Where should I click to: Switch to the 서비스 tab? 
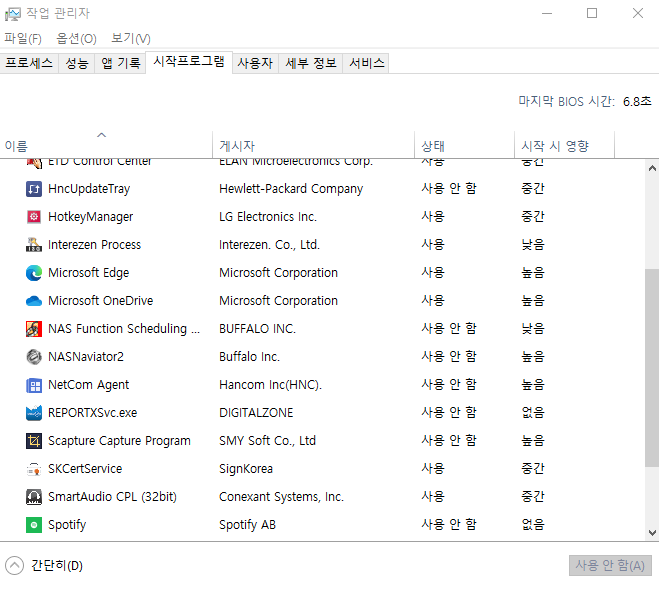(367, 63)
